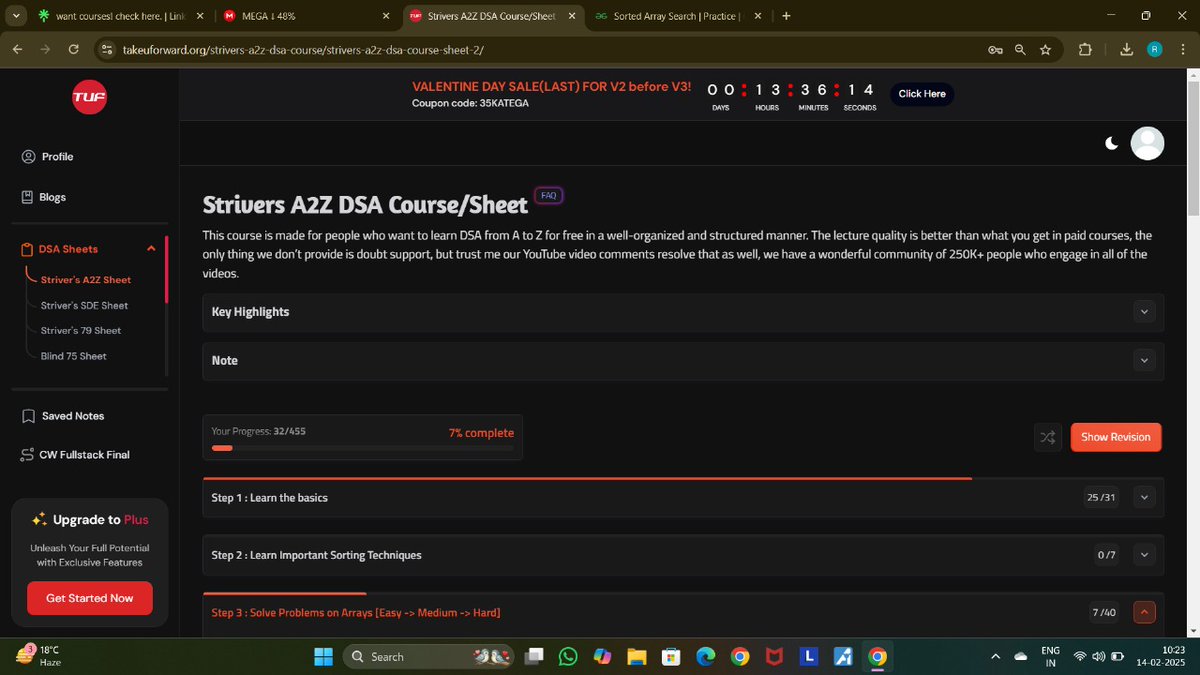
Task: Click the FAQ badge
Action: [x=548, y=196]
